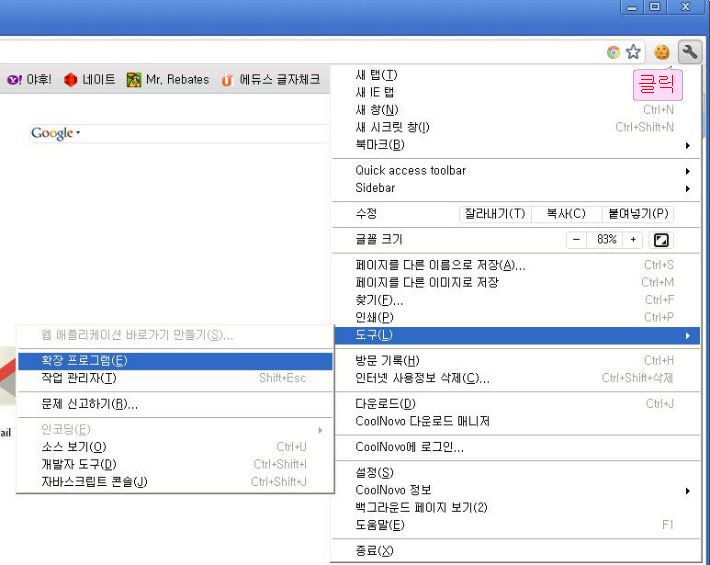Open the Mr. Rebates bookmark

click(168, 80)
